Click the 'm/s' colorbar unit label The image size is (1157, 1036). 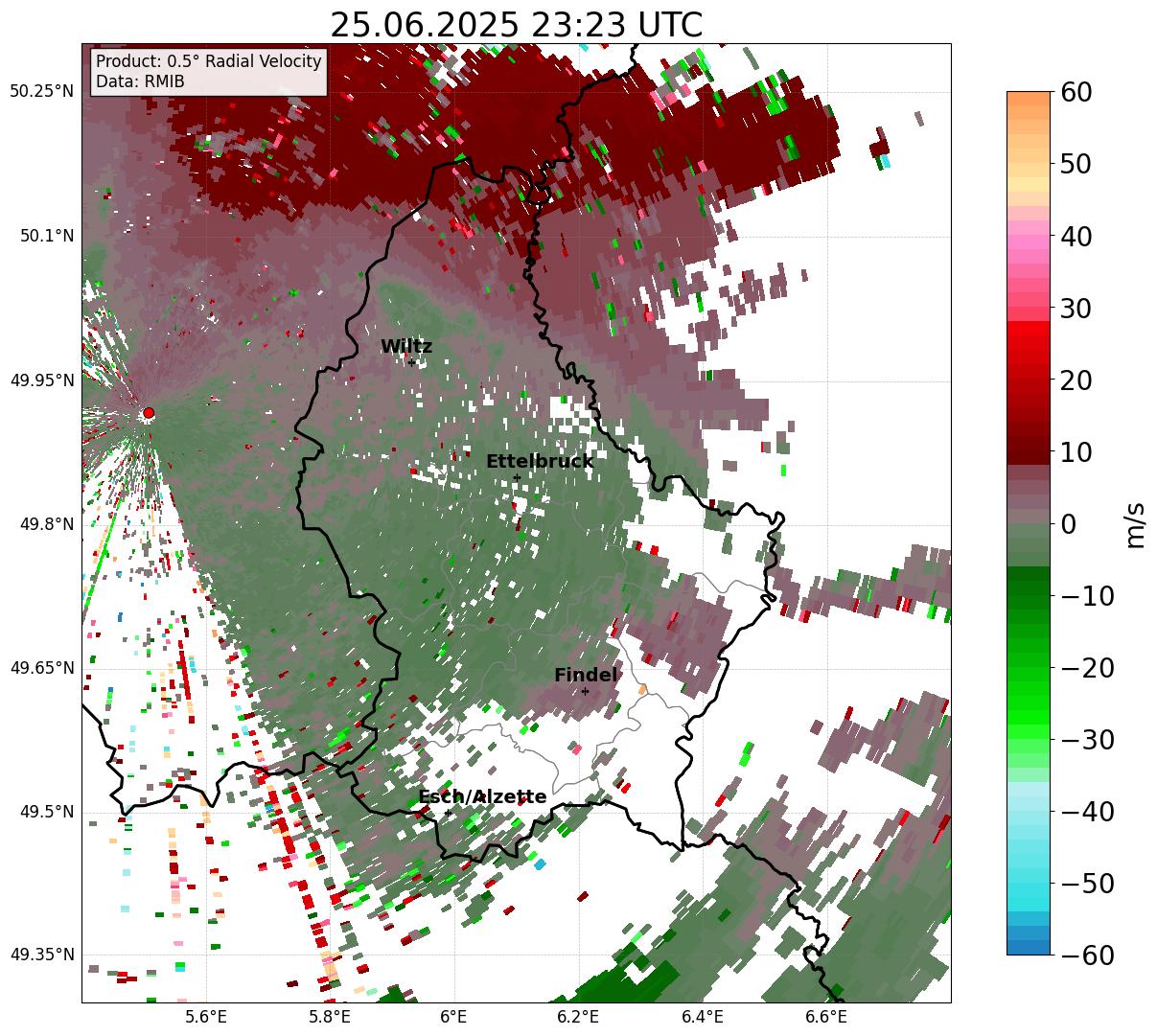(x=1136, y=523)
